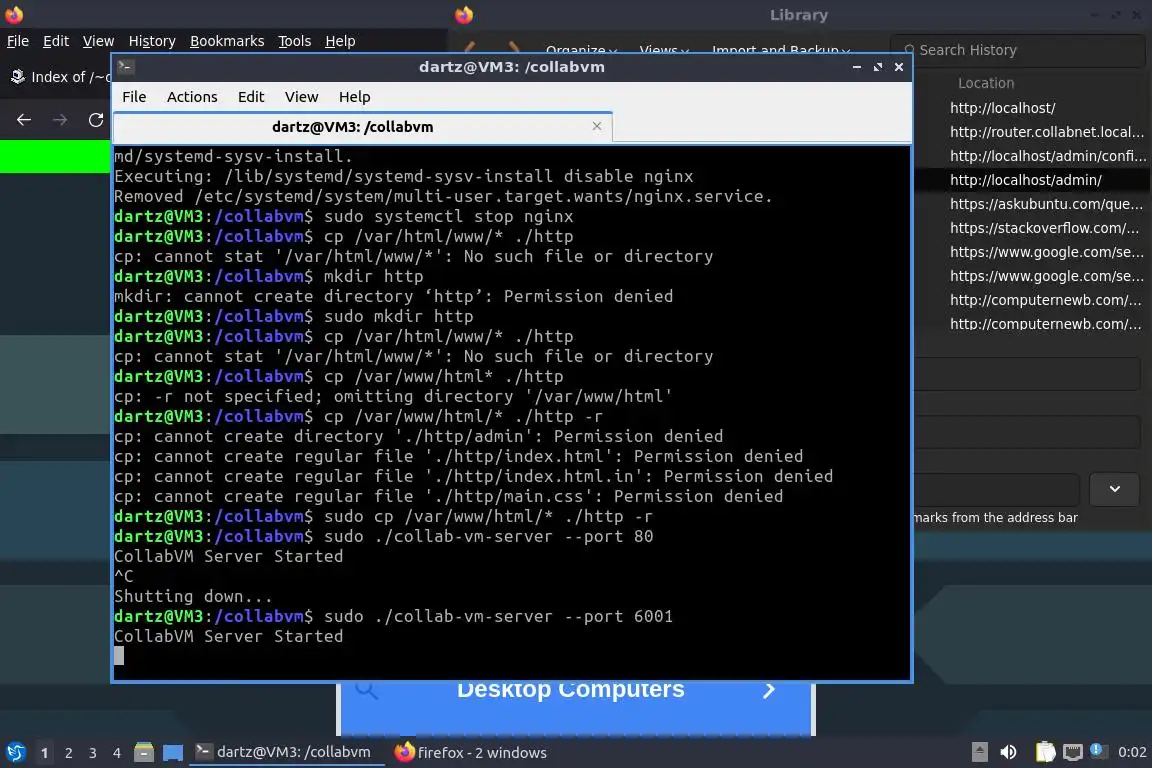This screenshot has width=1152, height=768.
Task: Click the terminal icon in the title bar
Action: (125, 67)
